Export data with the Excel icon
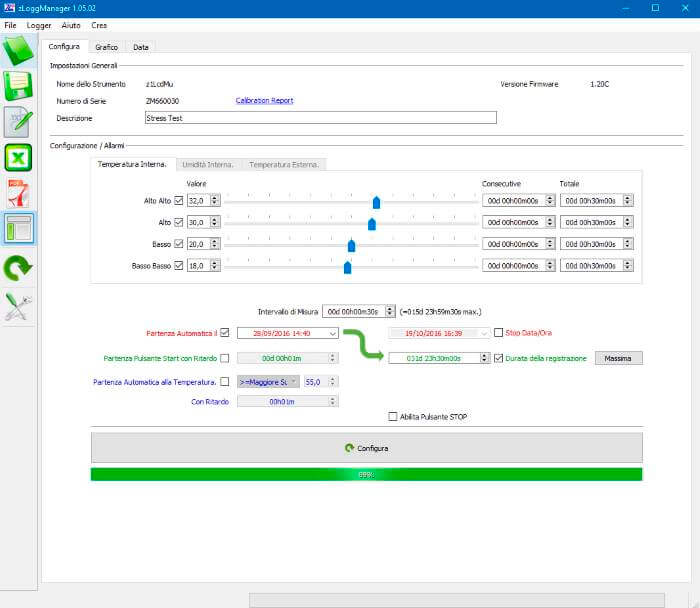Screen dimensions: 700x608 pos(19,159)
